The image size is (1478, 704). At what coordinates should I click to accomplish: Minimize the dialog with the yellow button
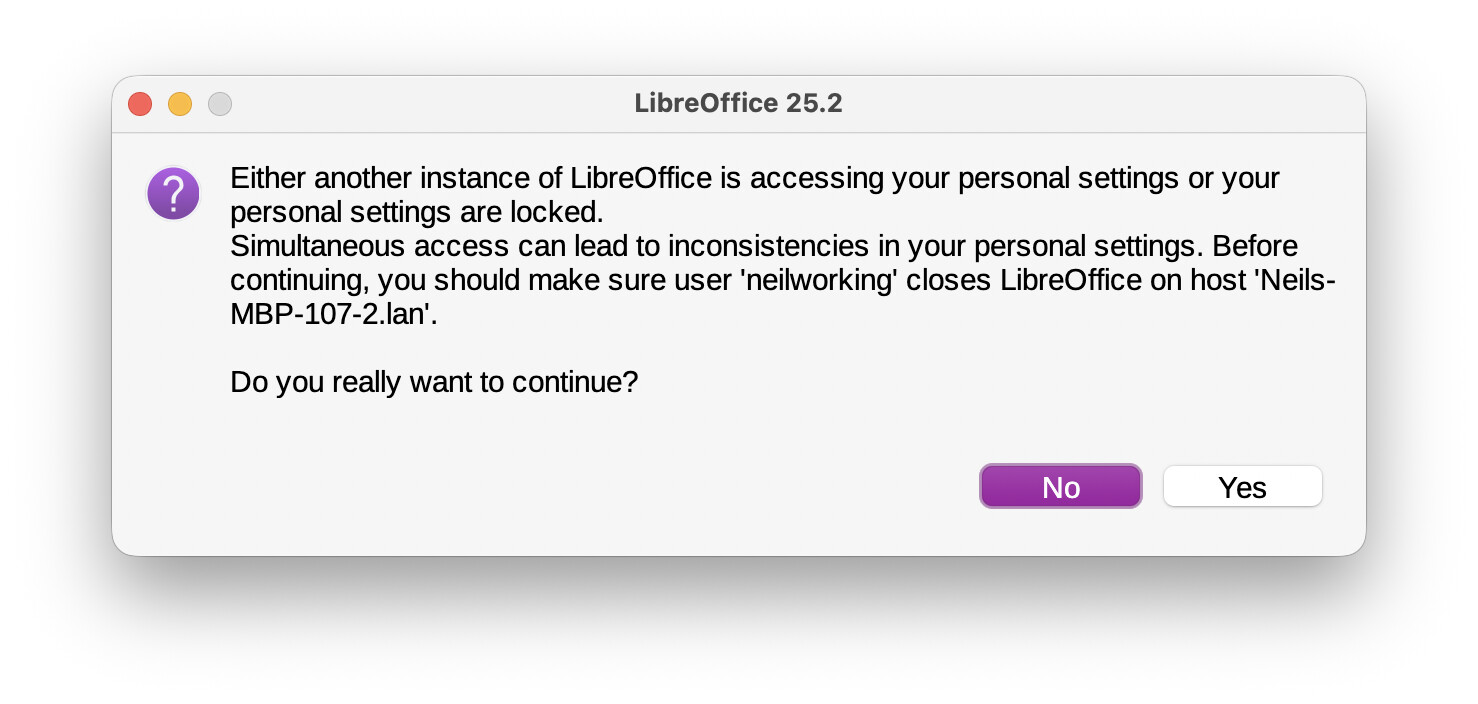coord(180,104)
